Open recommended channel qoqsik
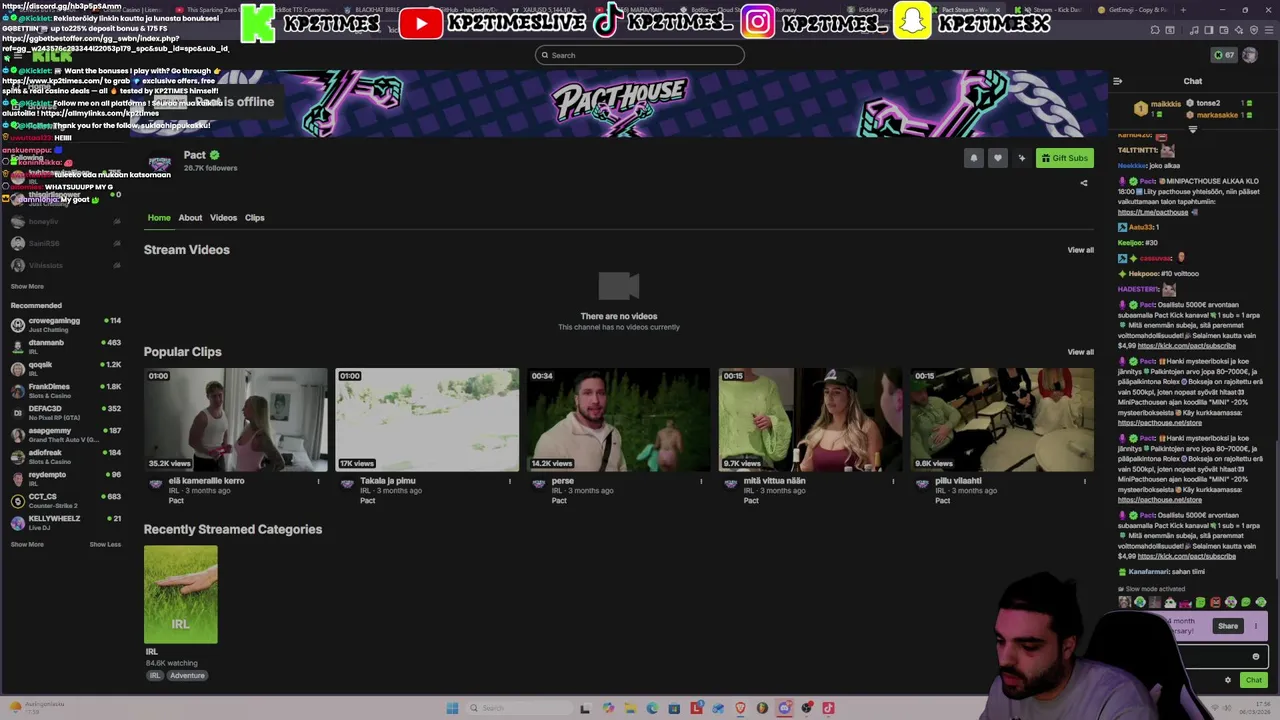 pyautogui.click(x=65, y=368)
